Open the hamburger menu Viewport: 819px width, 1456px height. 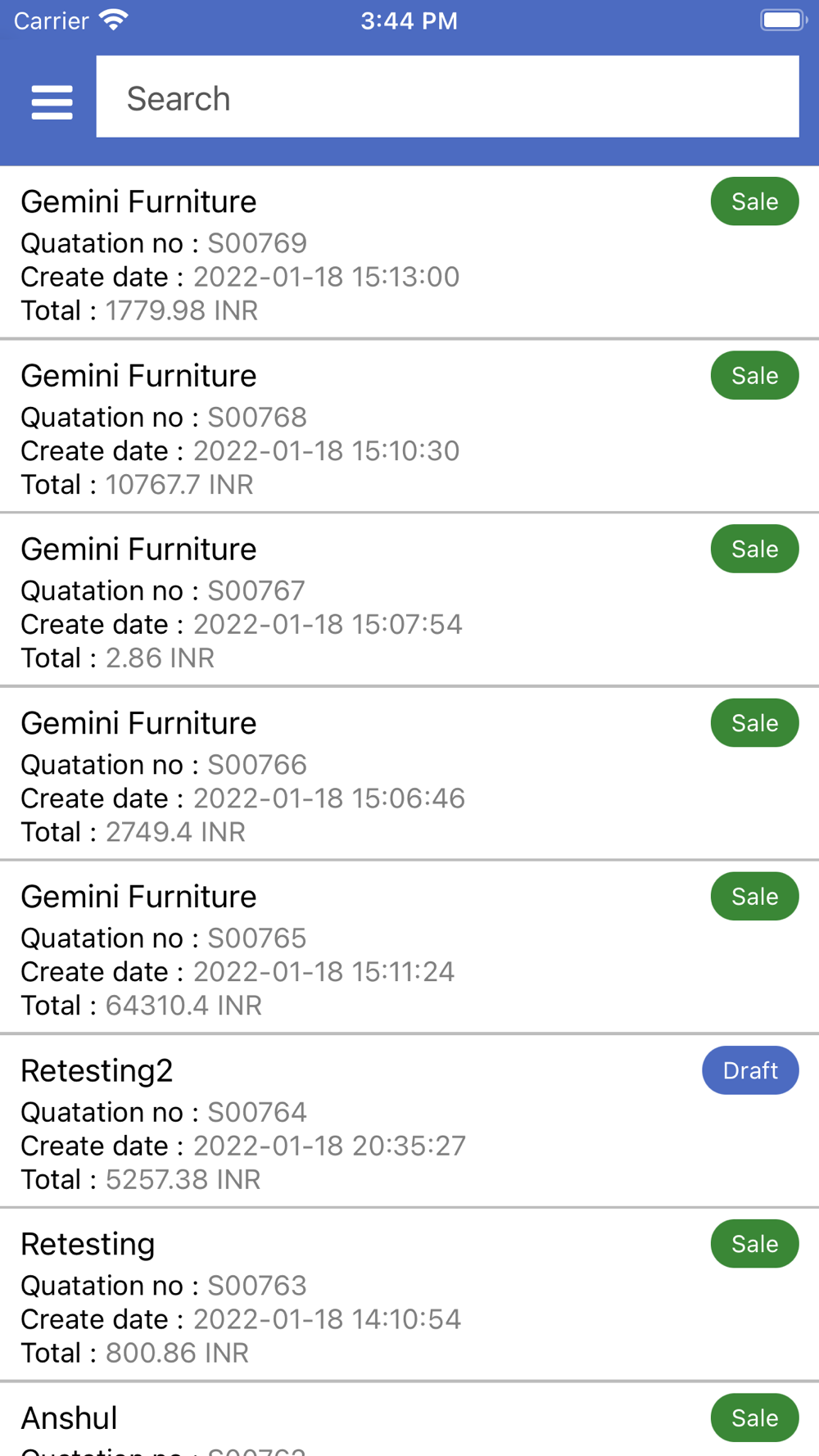(x=52, y=102)
